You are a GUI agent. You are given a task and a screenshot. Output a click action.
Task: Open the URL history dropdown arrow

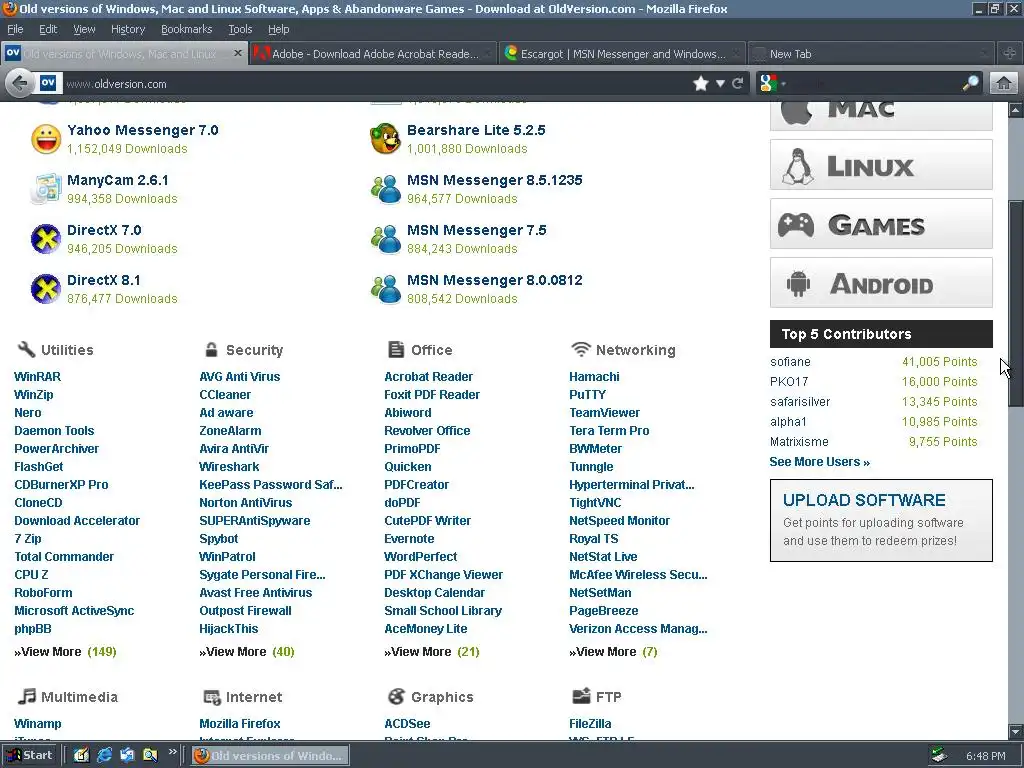(720, 84)
